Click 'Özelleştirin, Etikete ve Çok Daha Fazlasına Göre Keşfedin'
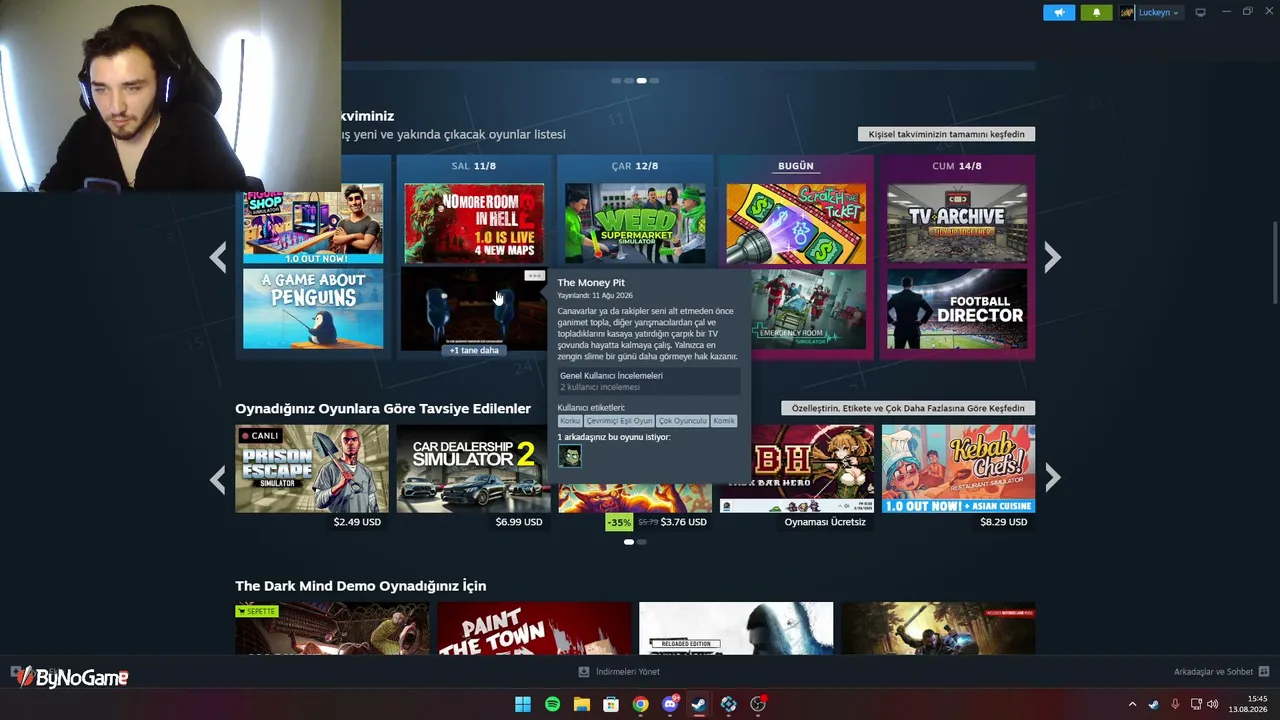 point(908,408)
